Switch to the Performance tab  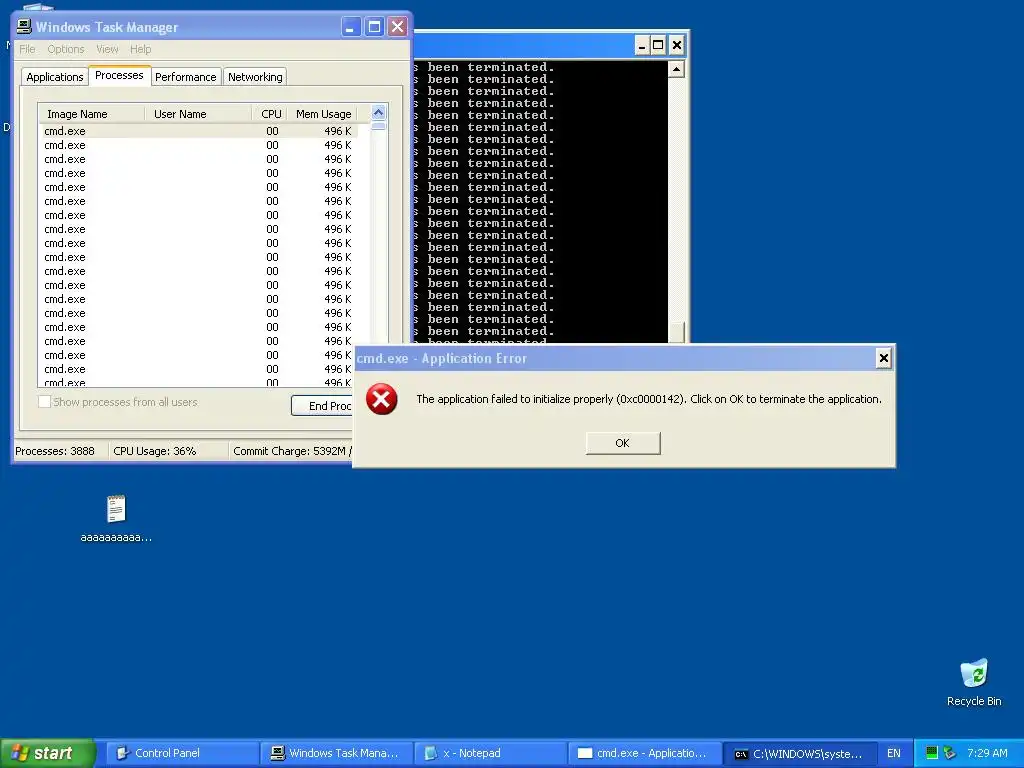(x=185, y=77)
